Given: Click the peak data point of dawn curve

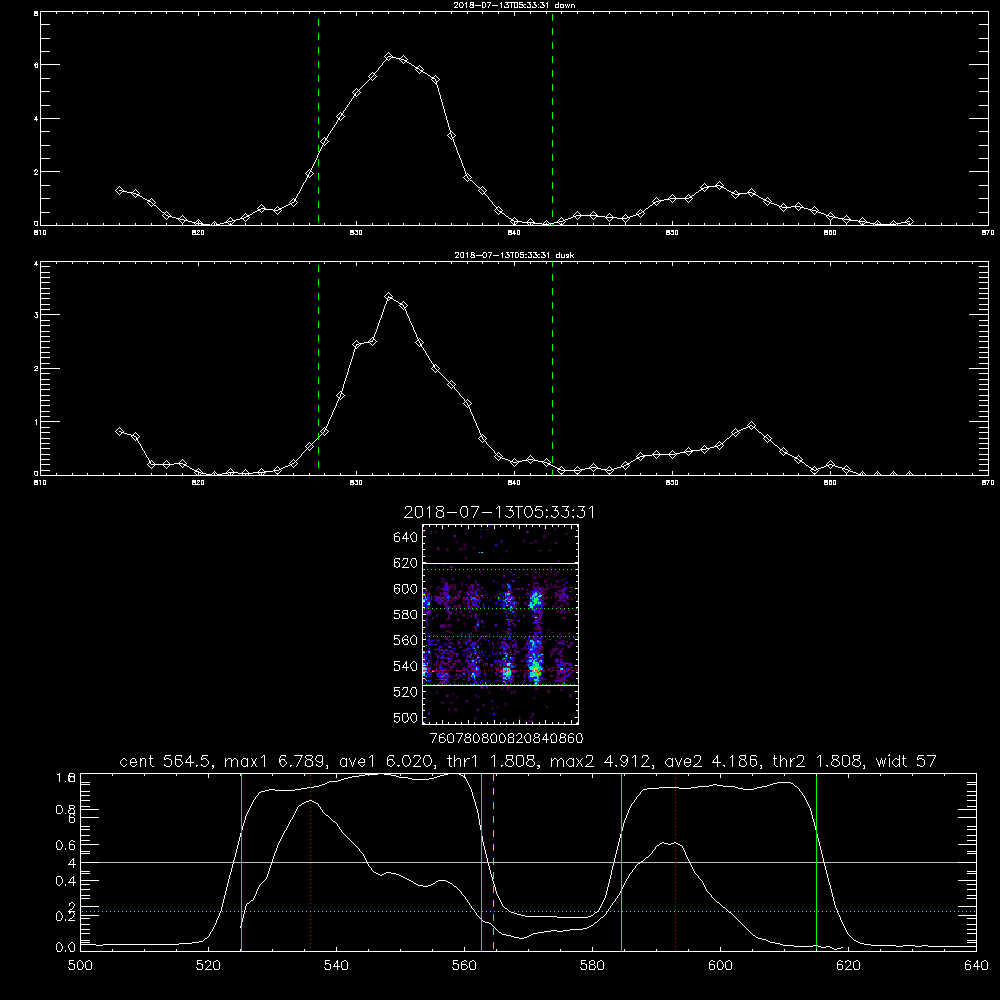Looking at the screenshot, I should coord(388,57).
